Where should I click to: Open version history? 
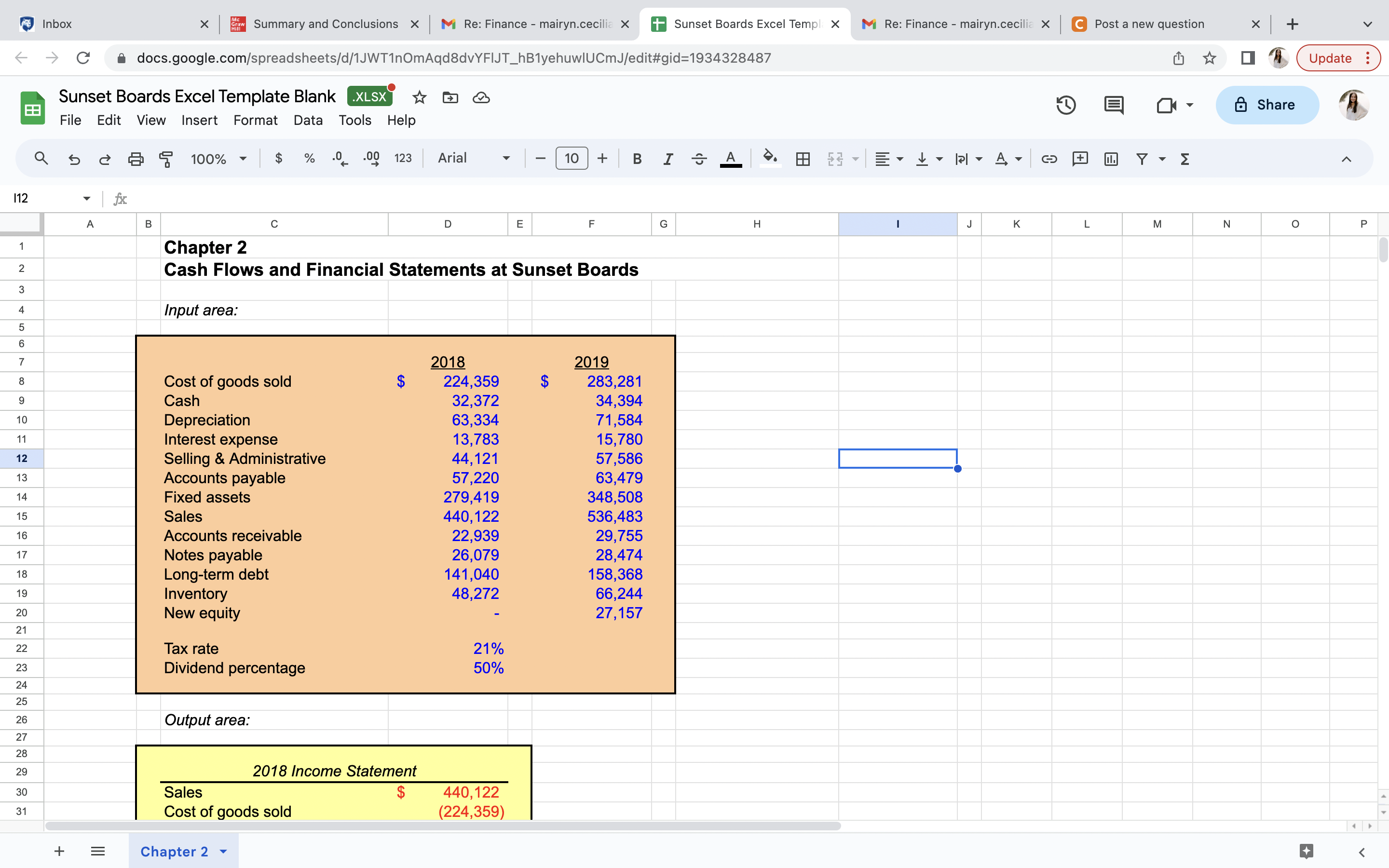1066,105
